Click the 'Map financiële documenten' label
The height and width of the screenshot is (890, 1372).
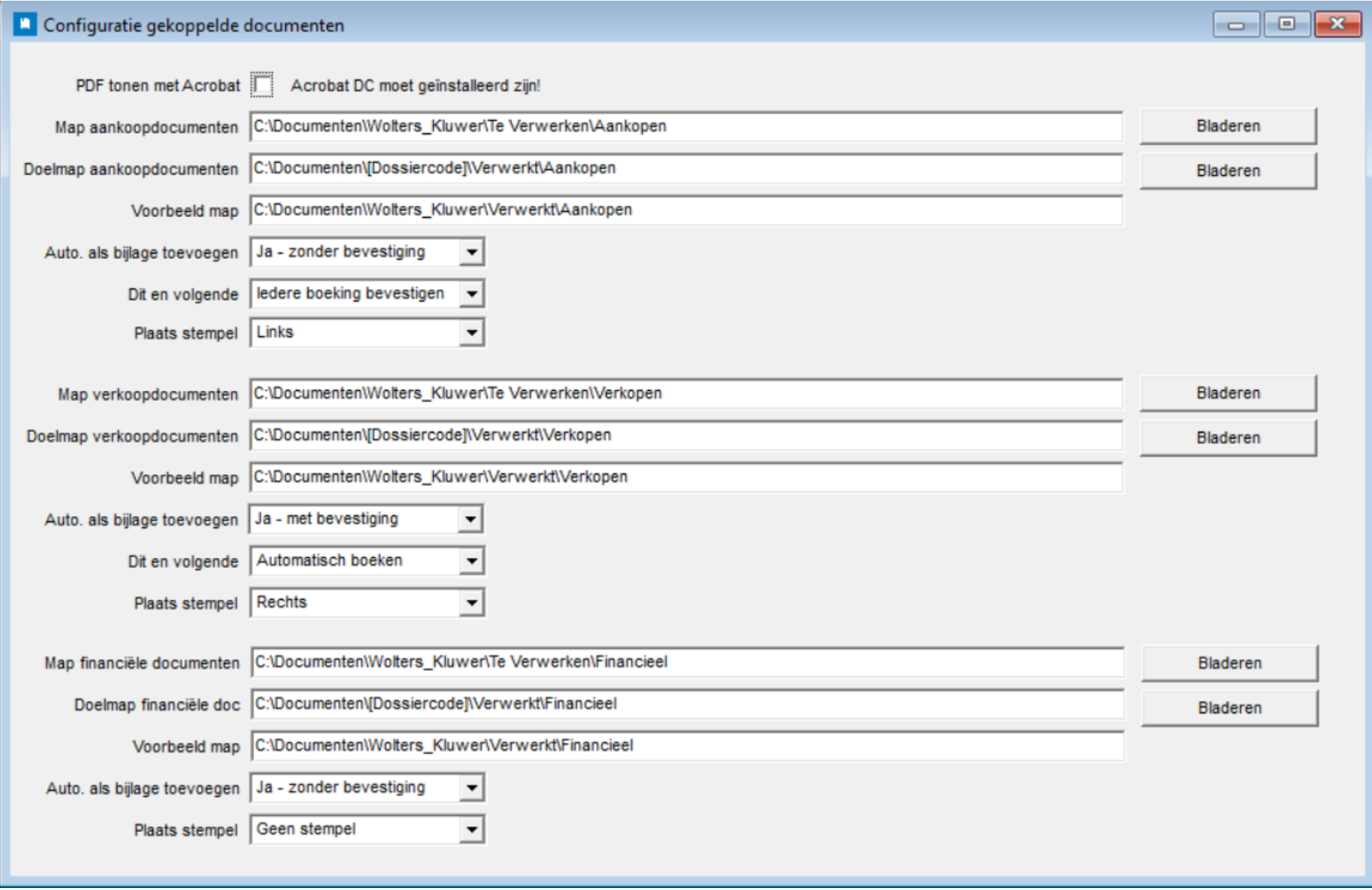click(x=142, y=663)
